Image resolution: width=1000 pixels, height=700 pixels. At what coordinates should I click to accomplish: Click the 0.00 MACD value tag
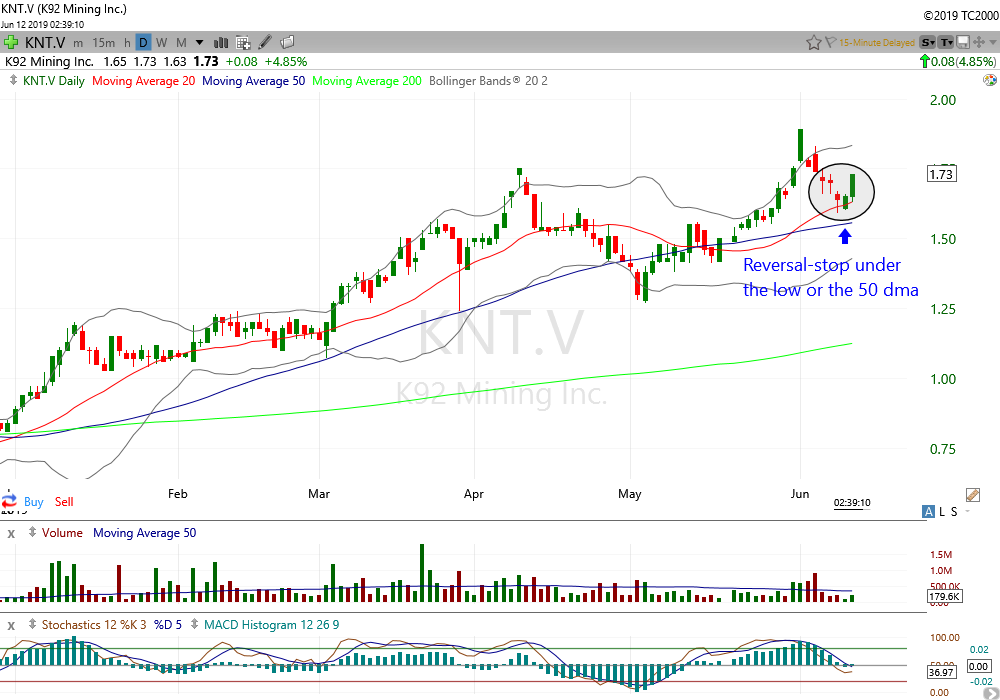tap(978, 666)
